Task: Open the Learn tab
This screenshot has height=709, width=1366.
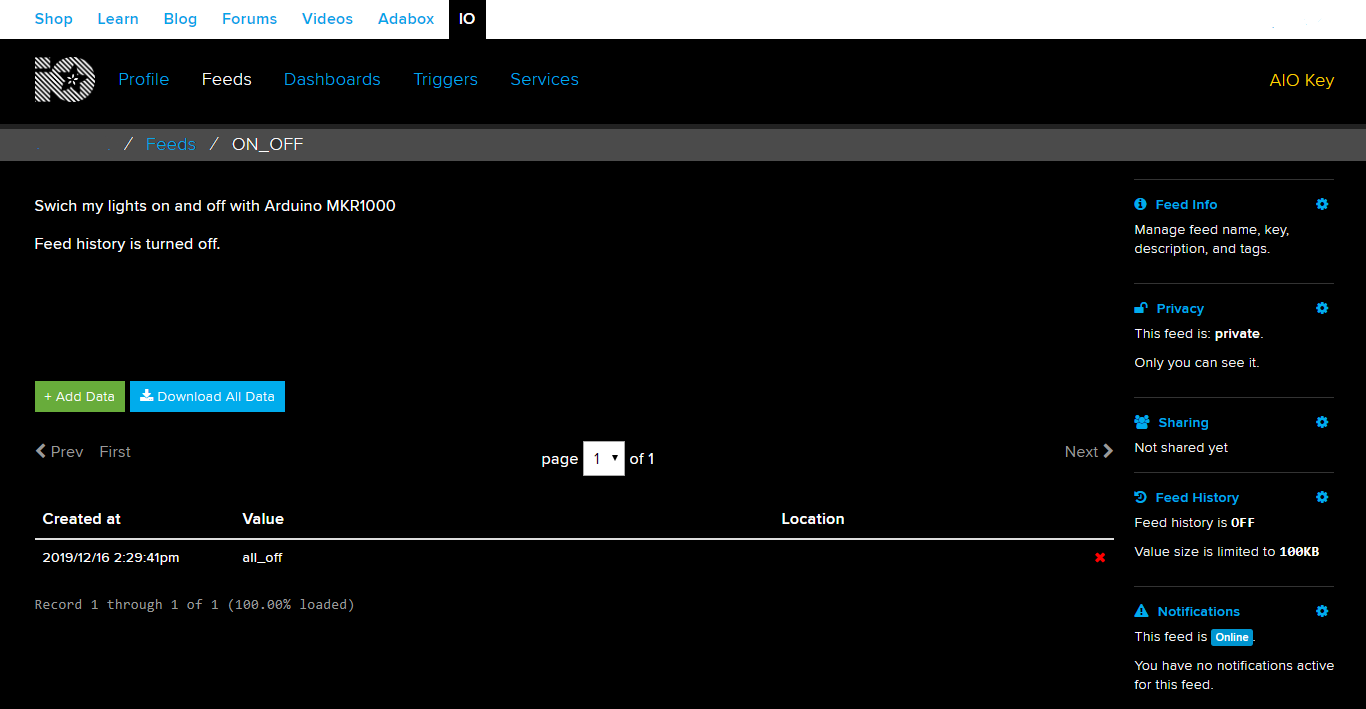Action: click(x=118, y=19)
